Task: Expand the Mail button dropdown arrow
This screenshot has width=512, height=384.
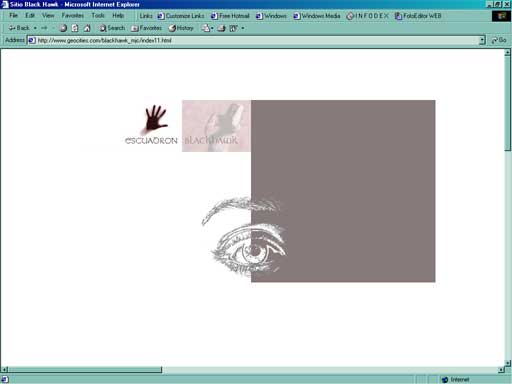Action: [212, 28]
